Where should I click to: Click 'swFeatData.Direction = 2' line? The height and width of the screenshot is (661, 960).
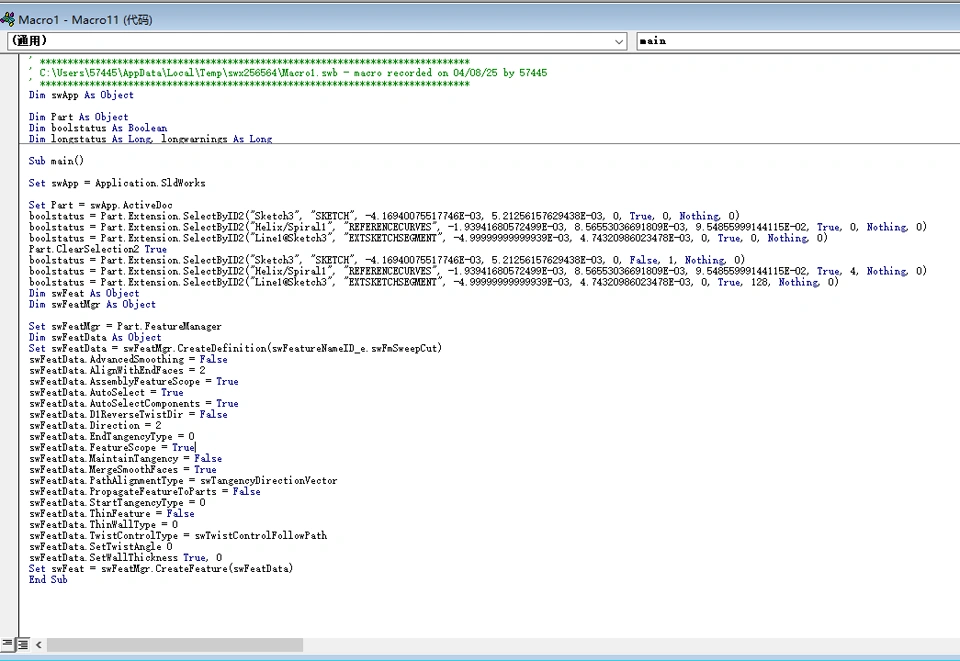(x=95, y=425)
